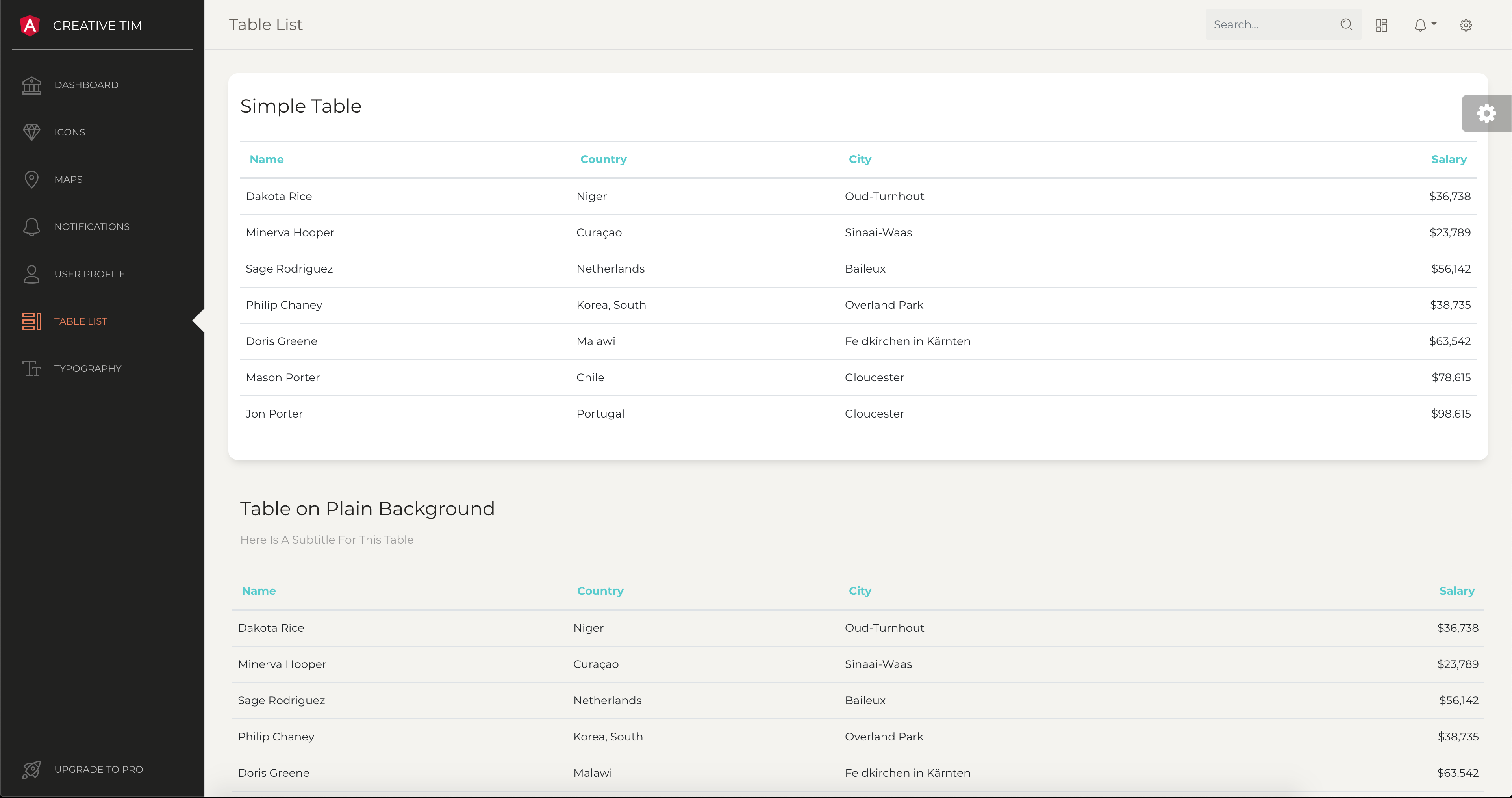
Task: Open Maps using the pin icon
Action: 32,179
